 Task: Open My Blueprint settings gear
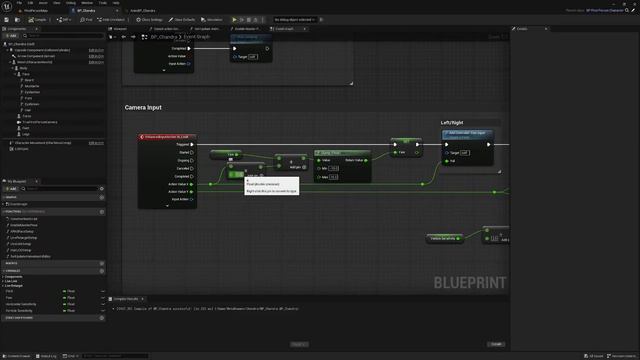coord(102,189)
